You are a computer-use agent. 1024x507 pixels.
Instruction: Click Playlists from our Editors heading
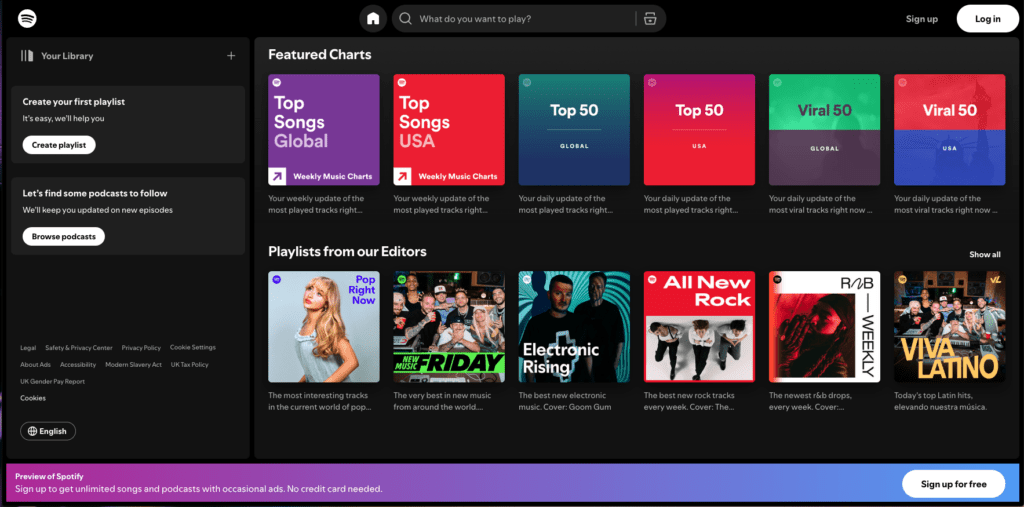(x=347, y=252)
